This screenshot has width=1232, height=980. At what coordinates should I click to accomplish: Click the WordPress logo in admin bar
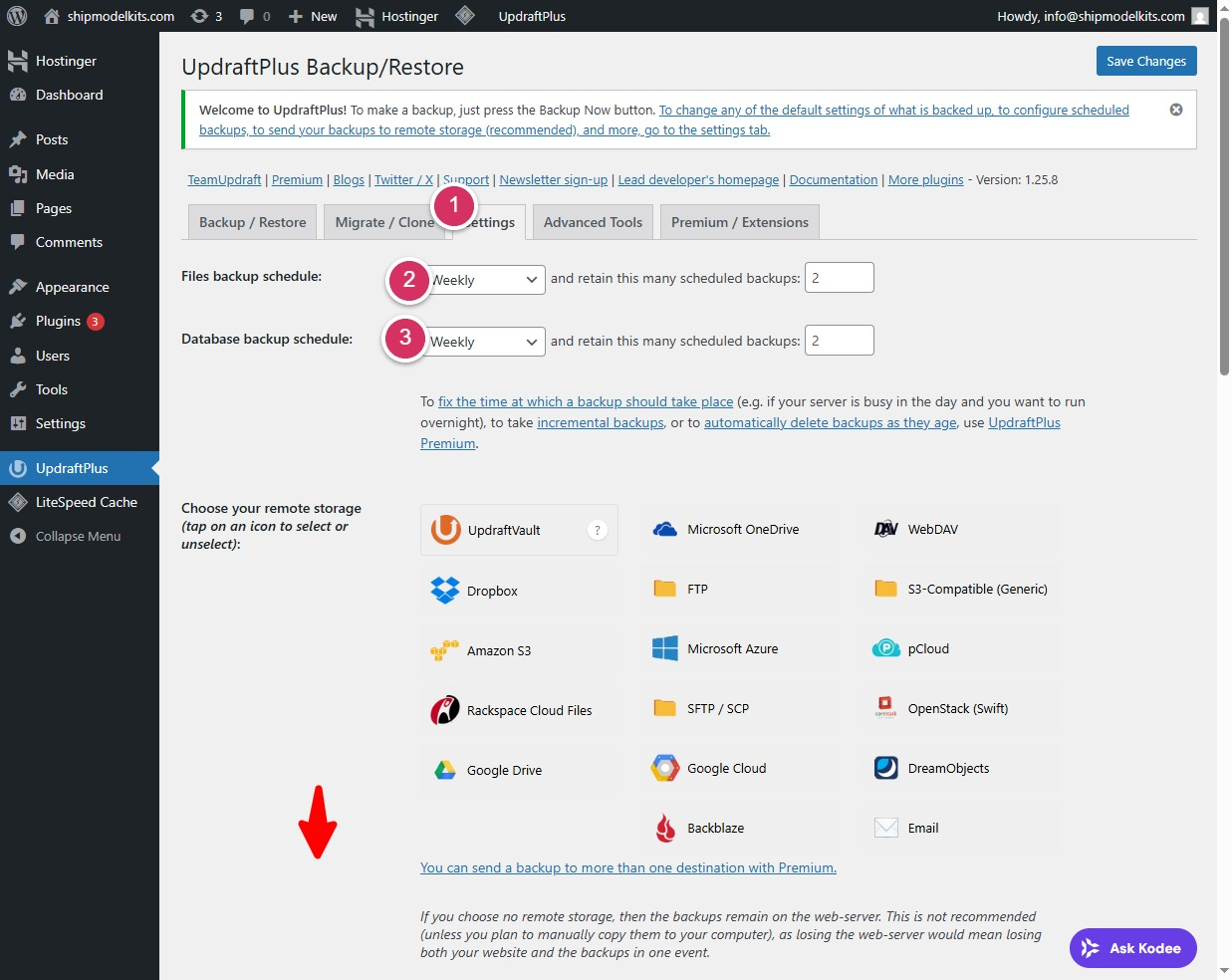(17, 16)
